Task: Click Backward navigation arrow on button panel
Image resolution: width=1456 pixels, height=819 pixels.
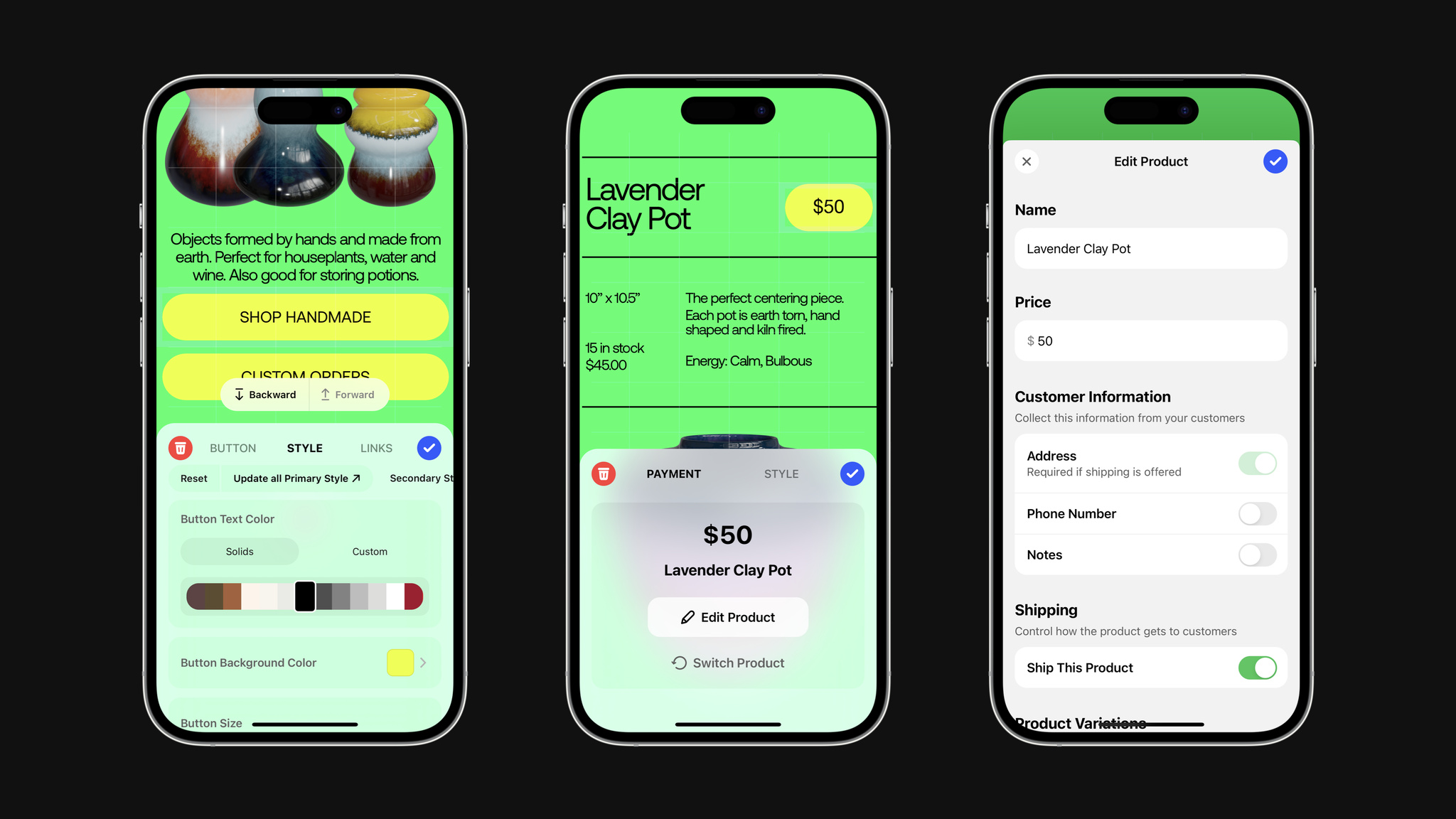Action: click(x=264, y=394)
